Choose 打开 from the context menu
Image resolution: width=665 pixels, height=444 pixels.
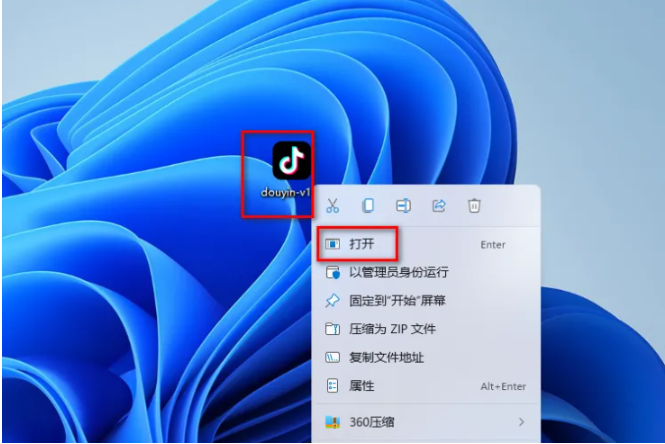click(x=426, y=244)
